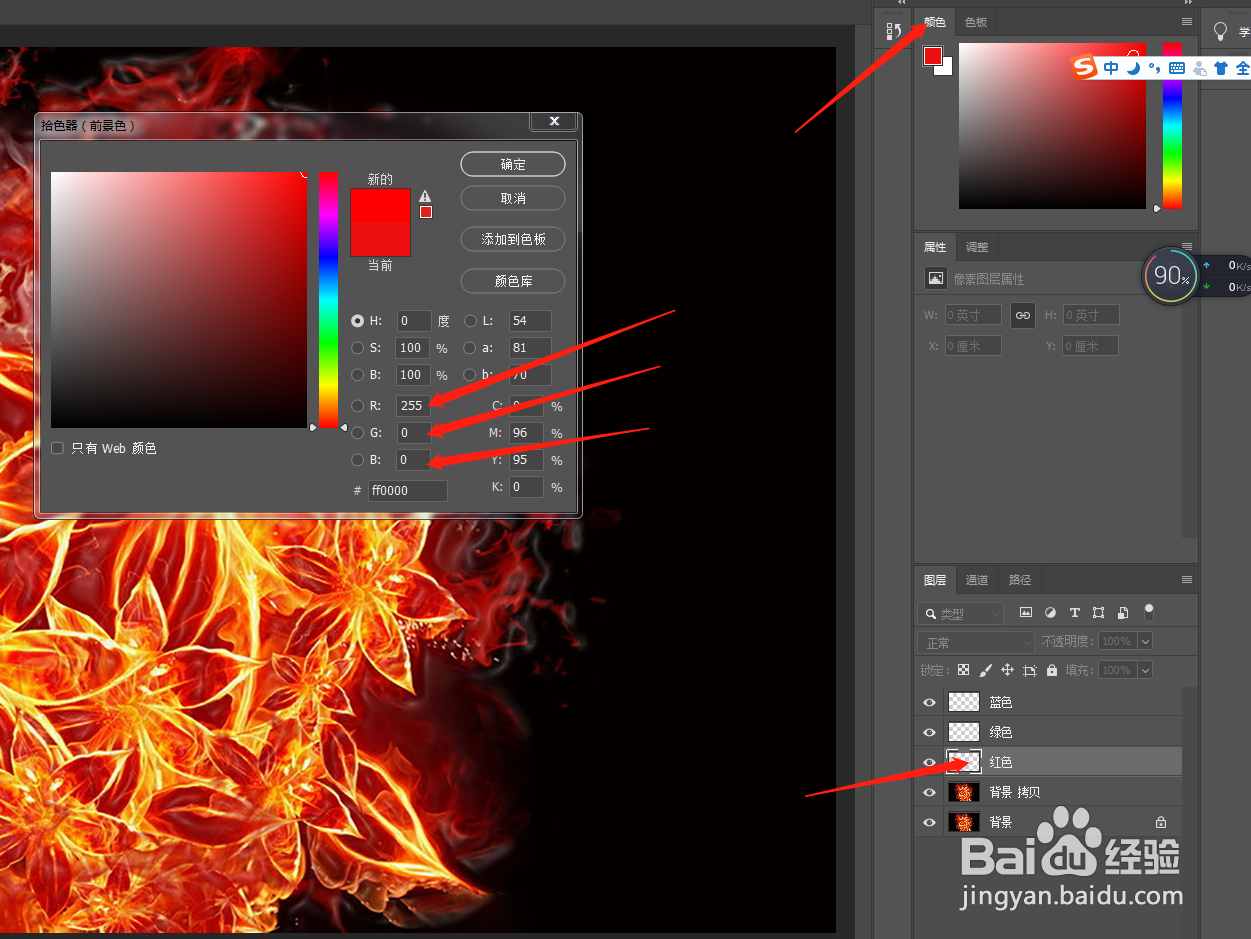
Task: Click the Sogou input method S icon
Action: [1085, 67]
